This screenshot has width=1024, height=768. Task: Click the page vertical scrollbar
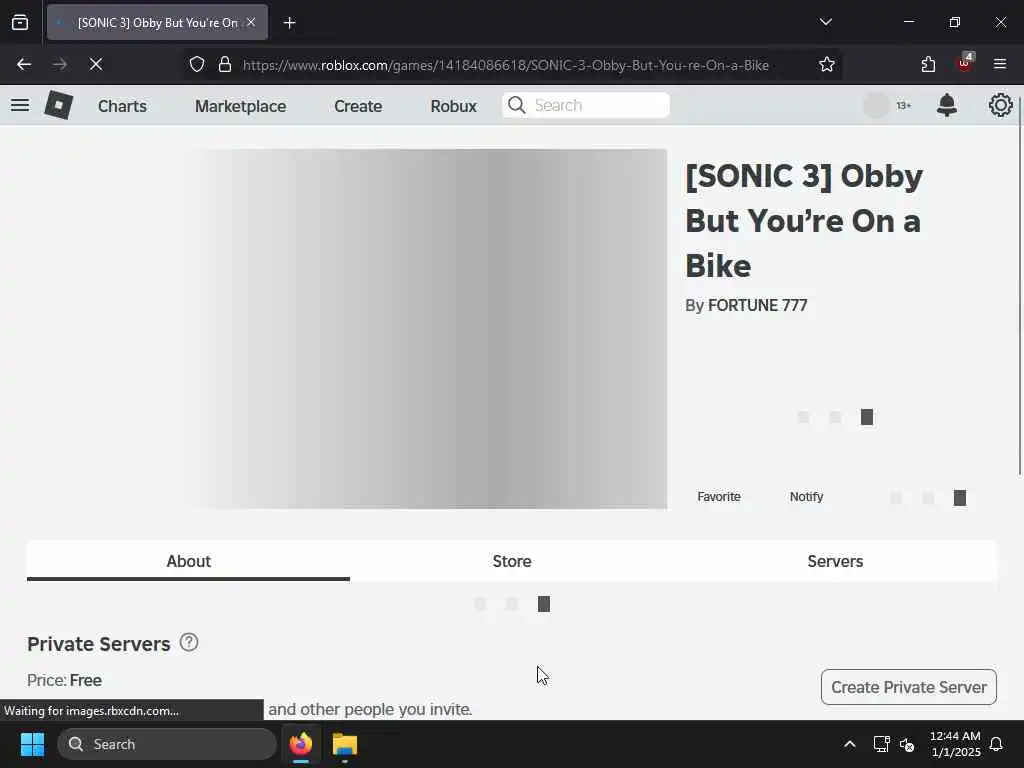1019,287
